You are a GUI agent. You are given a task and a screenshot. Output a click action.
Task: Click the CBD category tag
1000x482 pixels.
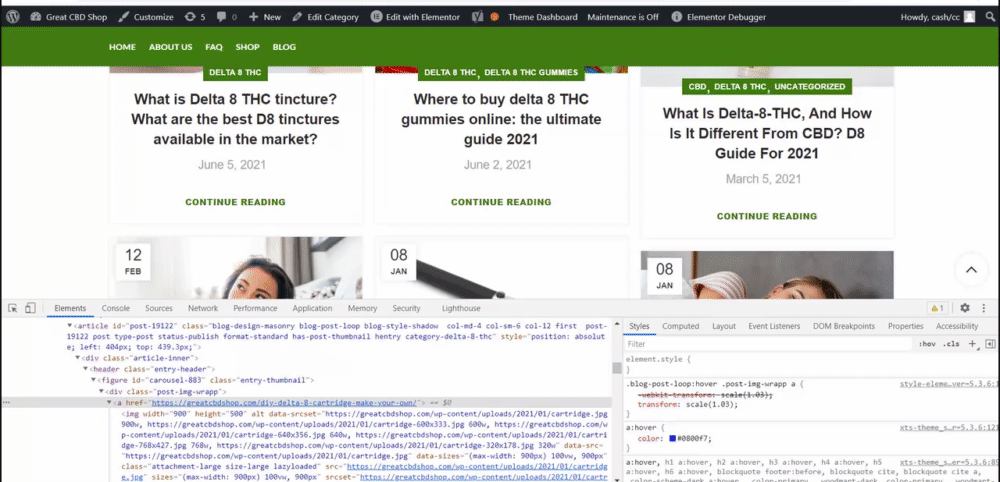pos(697,87)
